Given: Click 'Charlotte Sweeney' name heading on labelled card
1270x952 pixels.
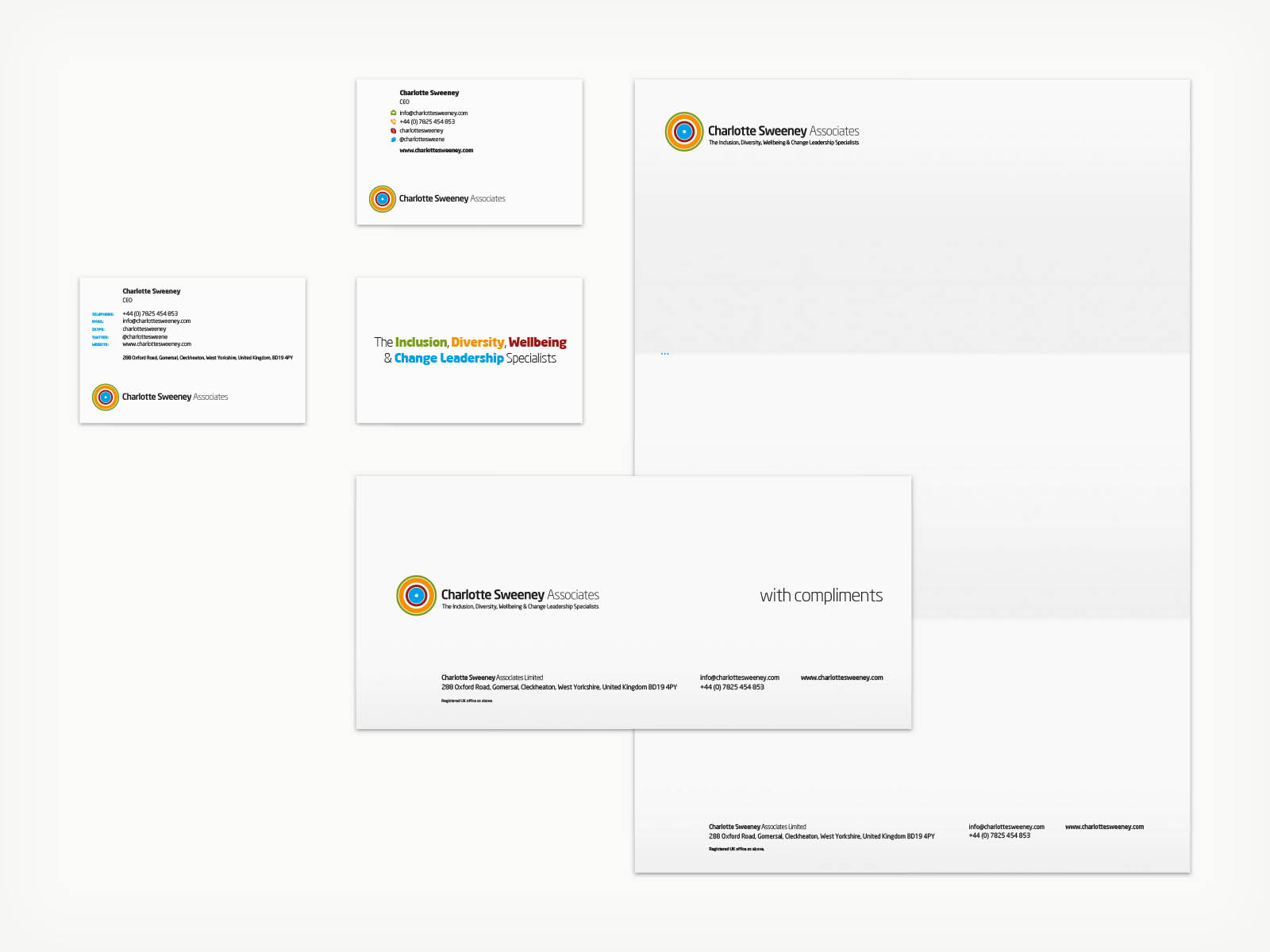Looking at the screenshot, I should [152, 291].
